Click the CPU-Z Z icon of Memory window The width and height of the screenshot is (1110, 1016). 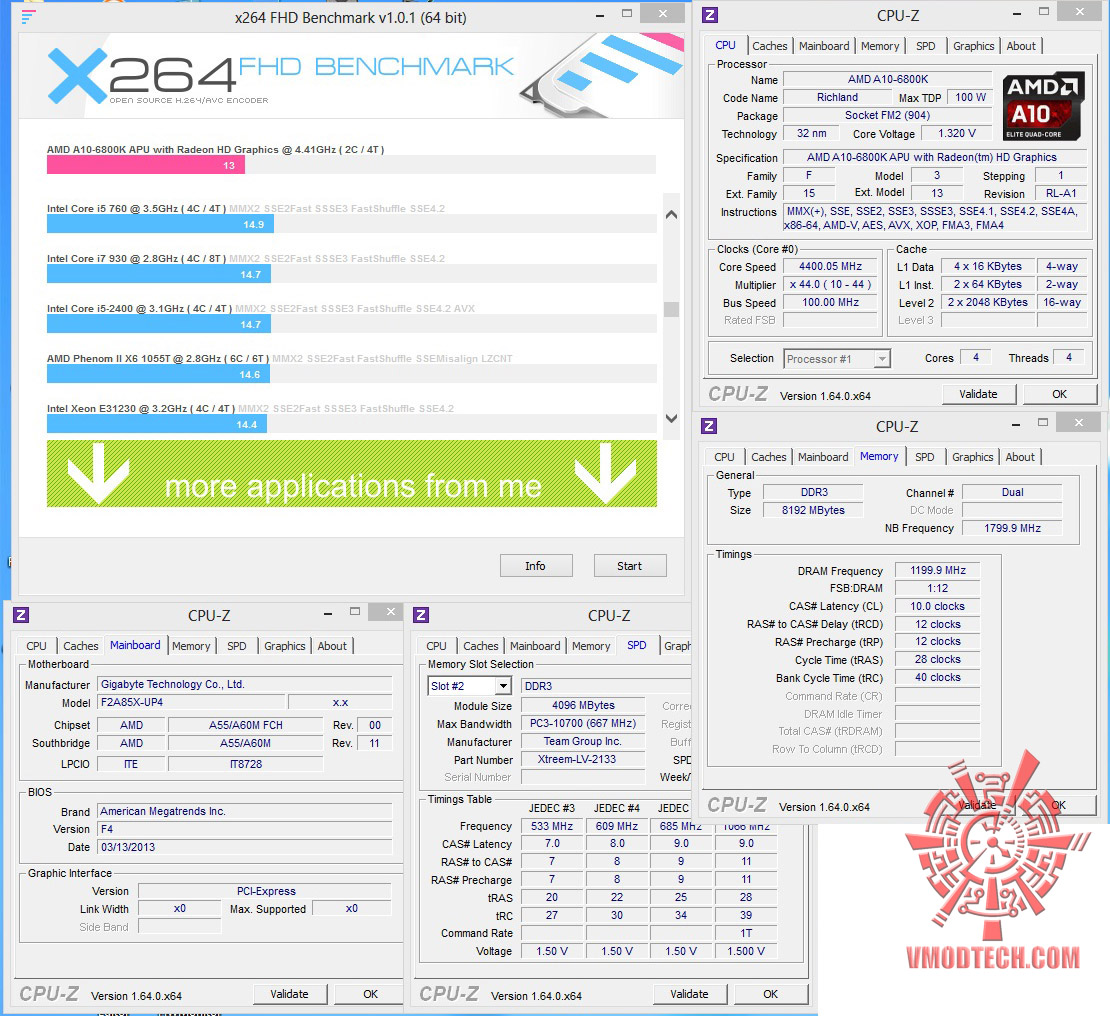click(x=709, y=426)
